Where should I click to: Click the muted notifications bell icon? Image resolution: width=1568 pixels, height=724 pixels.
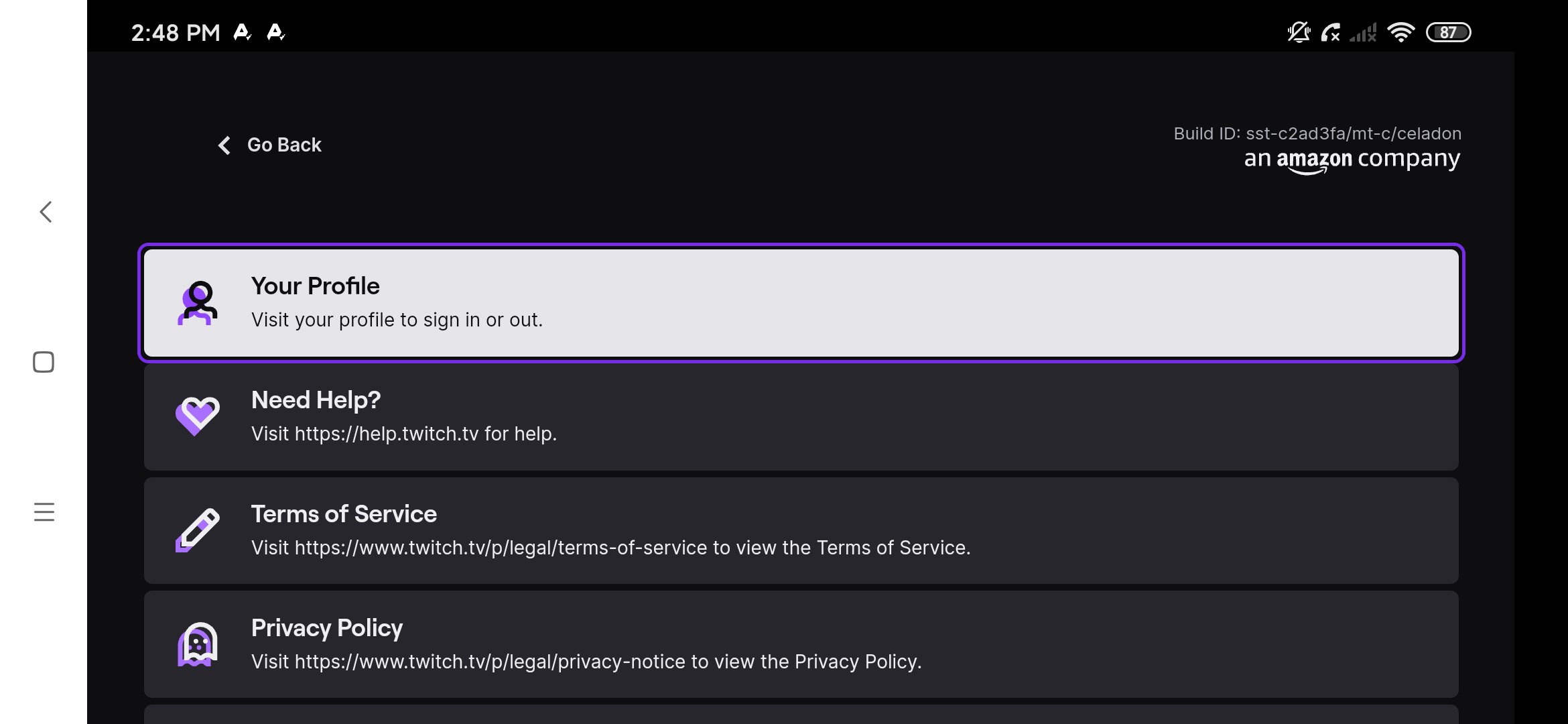coord(1299,32)
